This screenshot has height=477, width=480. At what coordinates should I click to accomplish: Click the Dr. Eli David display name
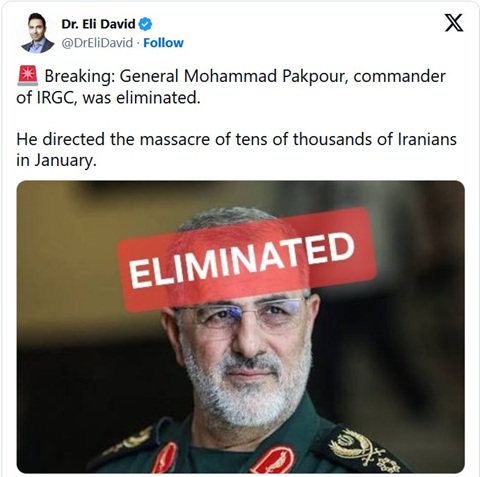click(x=98, y=24)
